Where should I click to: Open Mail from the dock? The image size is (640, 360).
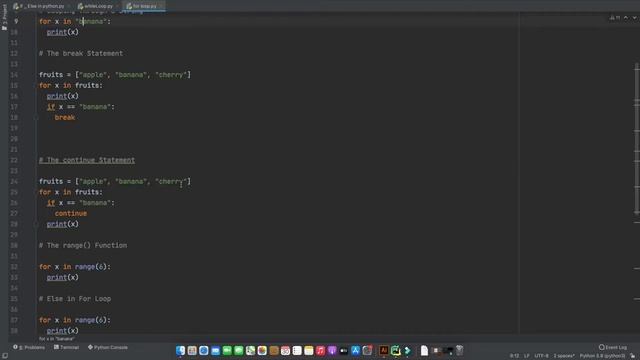pos(216,350)
